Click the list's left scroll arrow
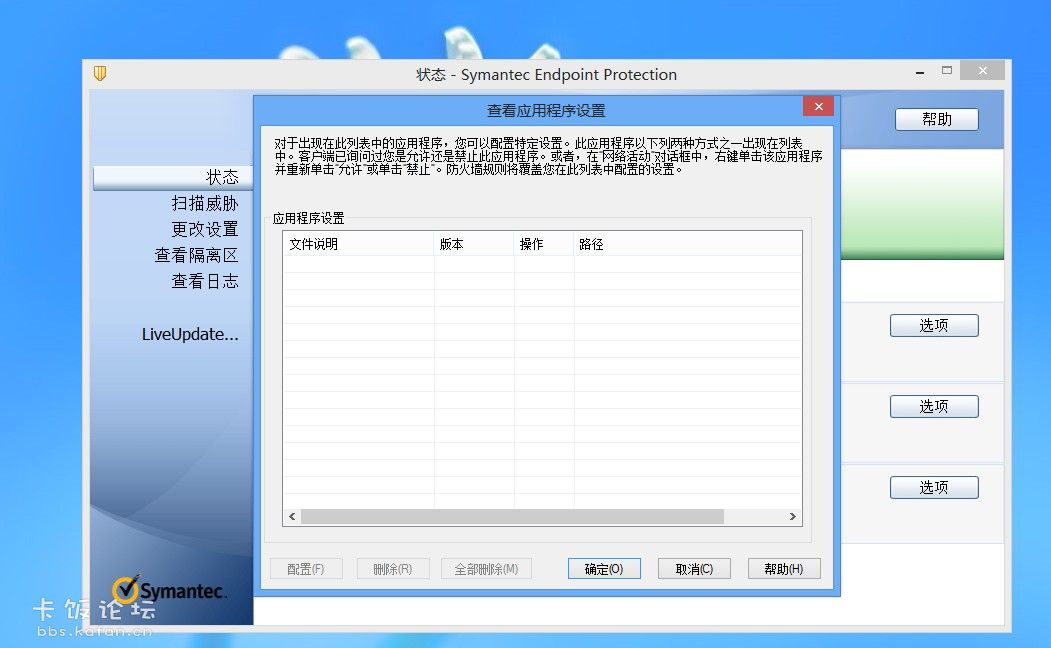The image size is (1051, 648). point(292,517)
